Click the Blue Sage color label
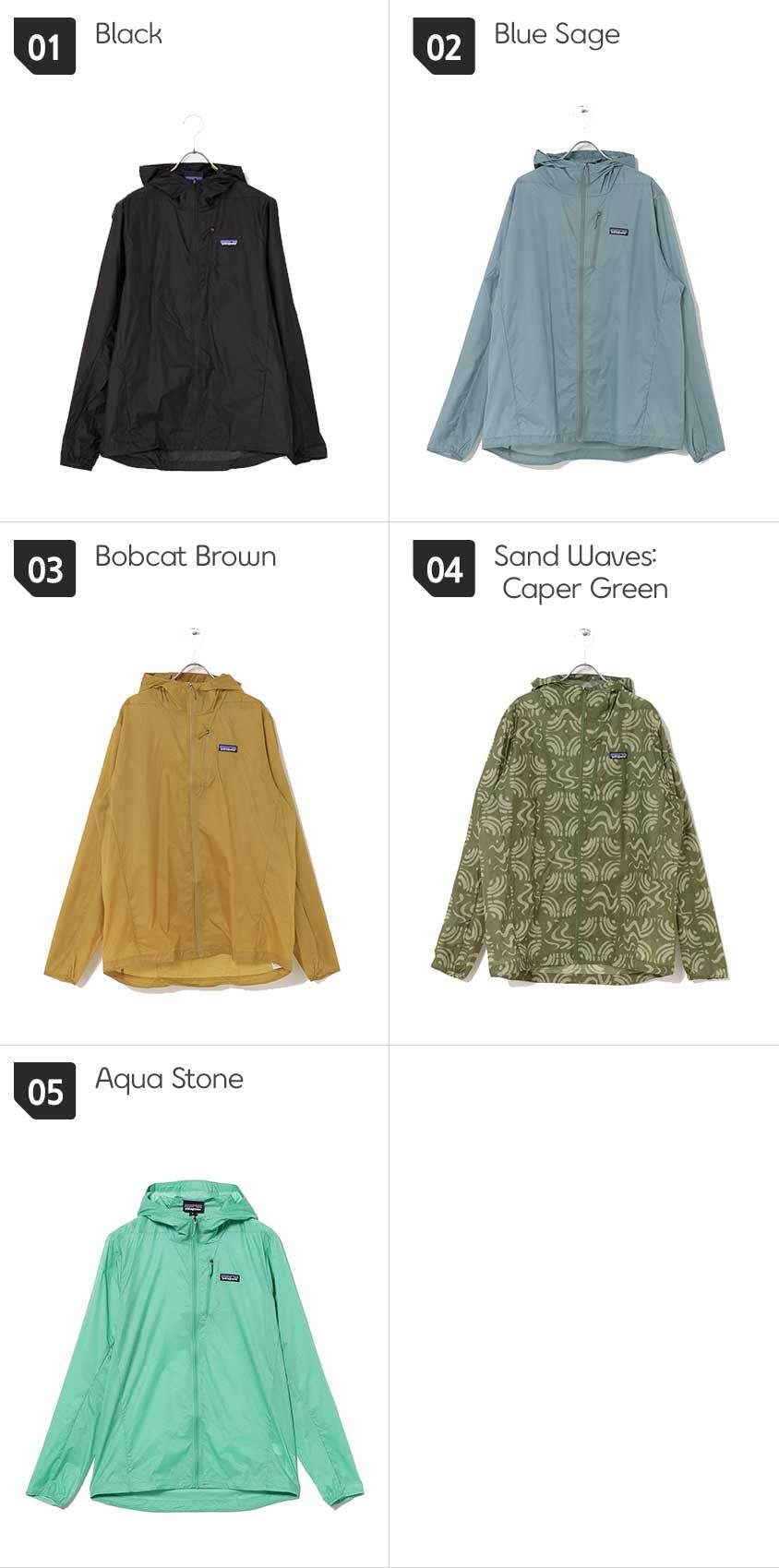 (x=557, y=35)
